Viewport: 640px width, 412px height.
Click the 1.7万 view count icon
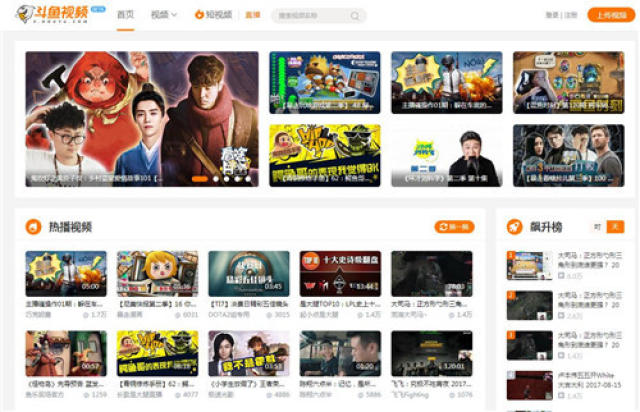86,315
